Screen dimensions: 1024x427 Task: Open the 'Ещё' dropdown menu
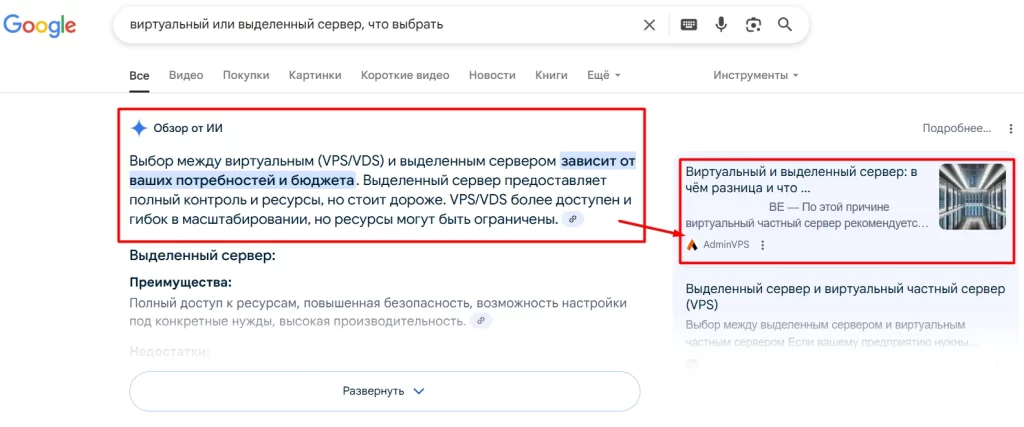(603, 75)
